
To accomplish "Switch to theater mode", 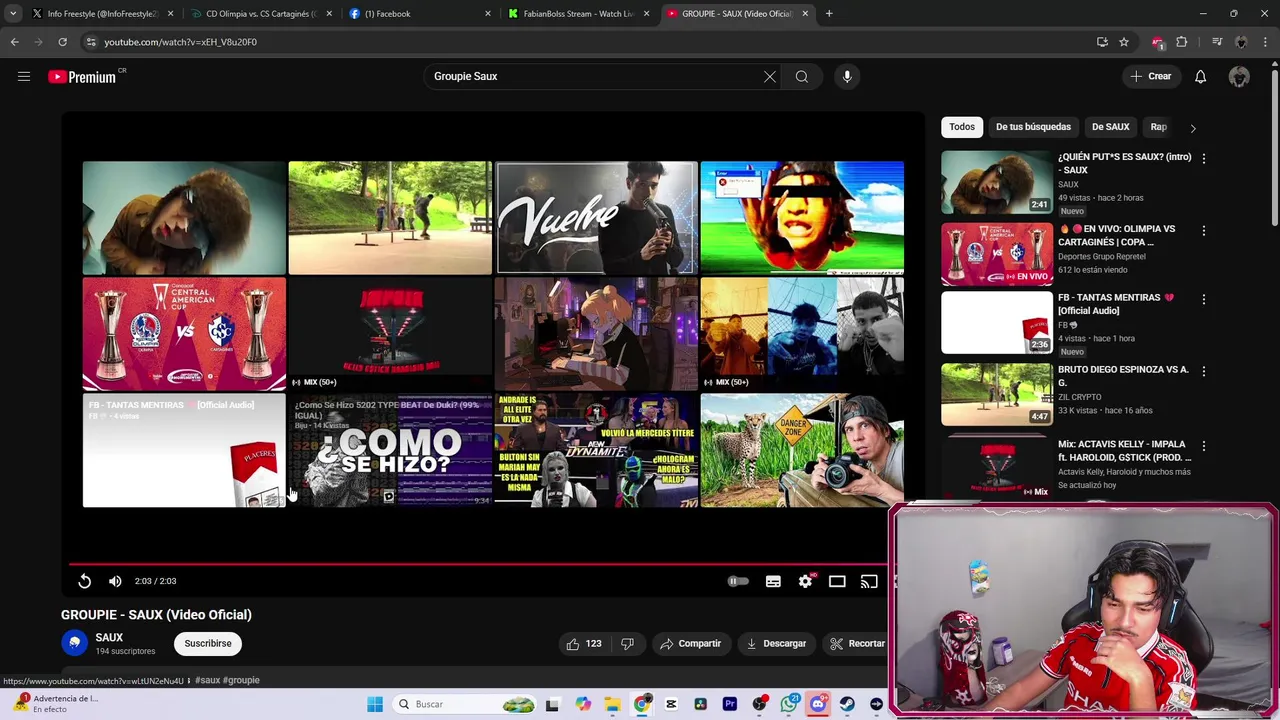I will (837, 581).
